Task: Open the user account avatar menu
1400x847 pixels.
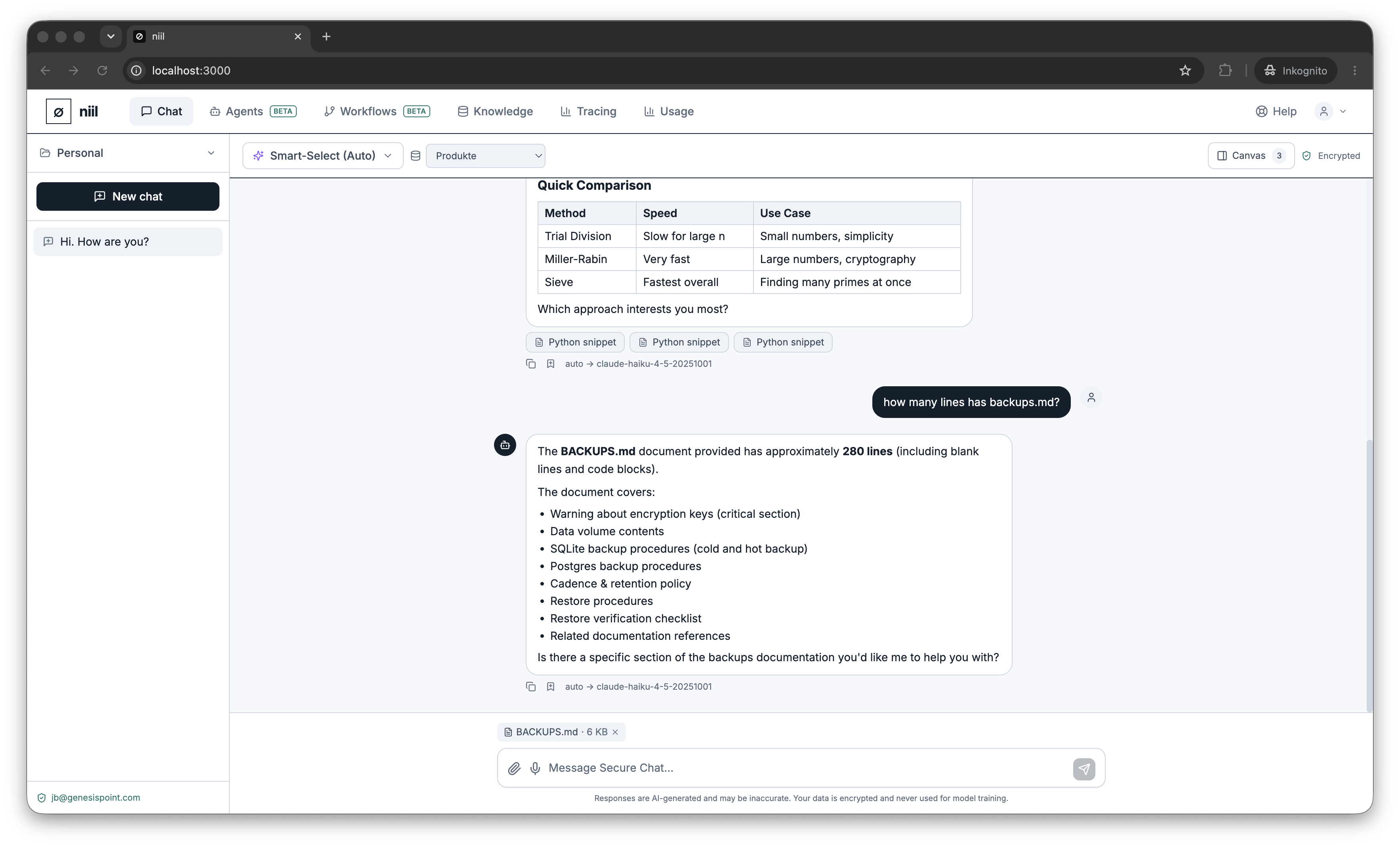Action: pyautogui.click(x=1324, y=111)
